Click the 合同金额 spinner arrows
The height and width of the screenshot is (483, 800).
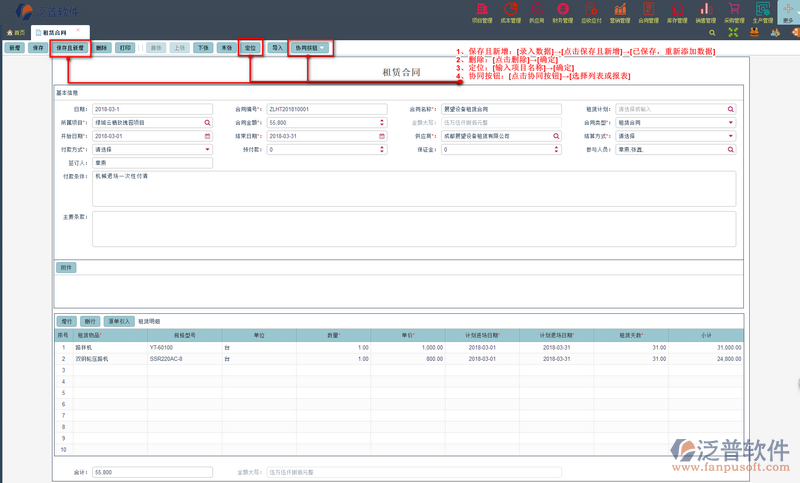(x=382, y=123)
